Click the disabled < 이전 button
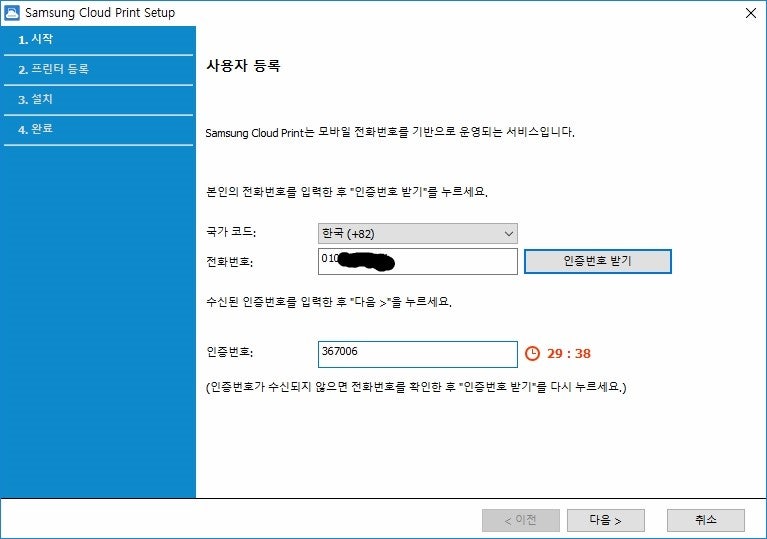Image resolution: width=767 pixels, height=539 pixels. pyautogui.click(x=520, y=520)
